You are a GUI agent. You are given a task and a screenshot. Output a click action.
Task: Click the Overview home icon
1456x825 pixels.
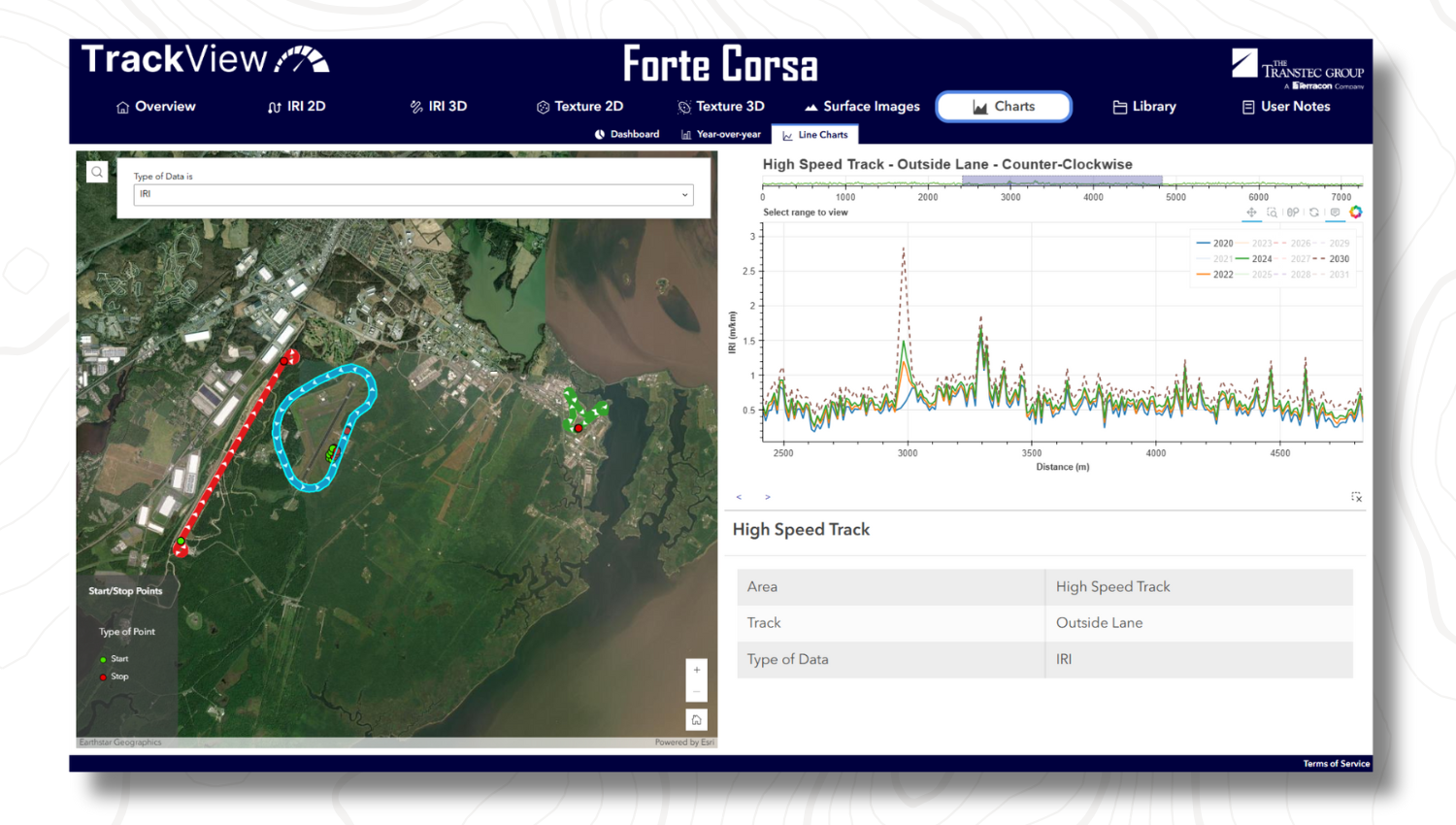point(122,107)
